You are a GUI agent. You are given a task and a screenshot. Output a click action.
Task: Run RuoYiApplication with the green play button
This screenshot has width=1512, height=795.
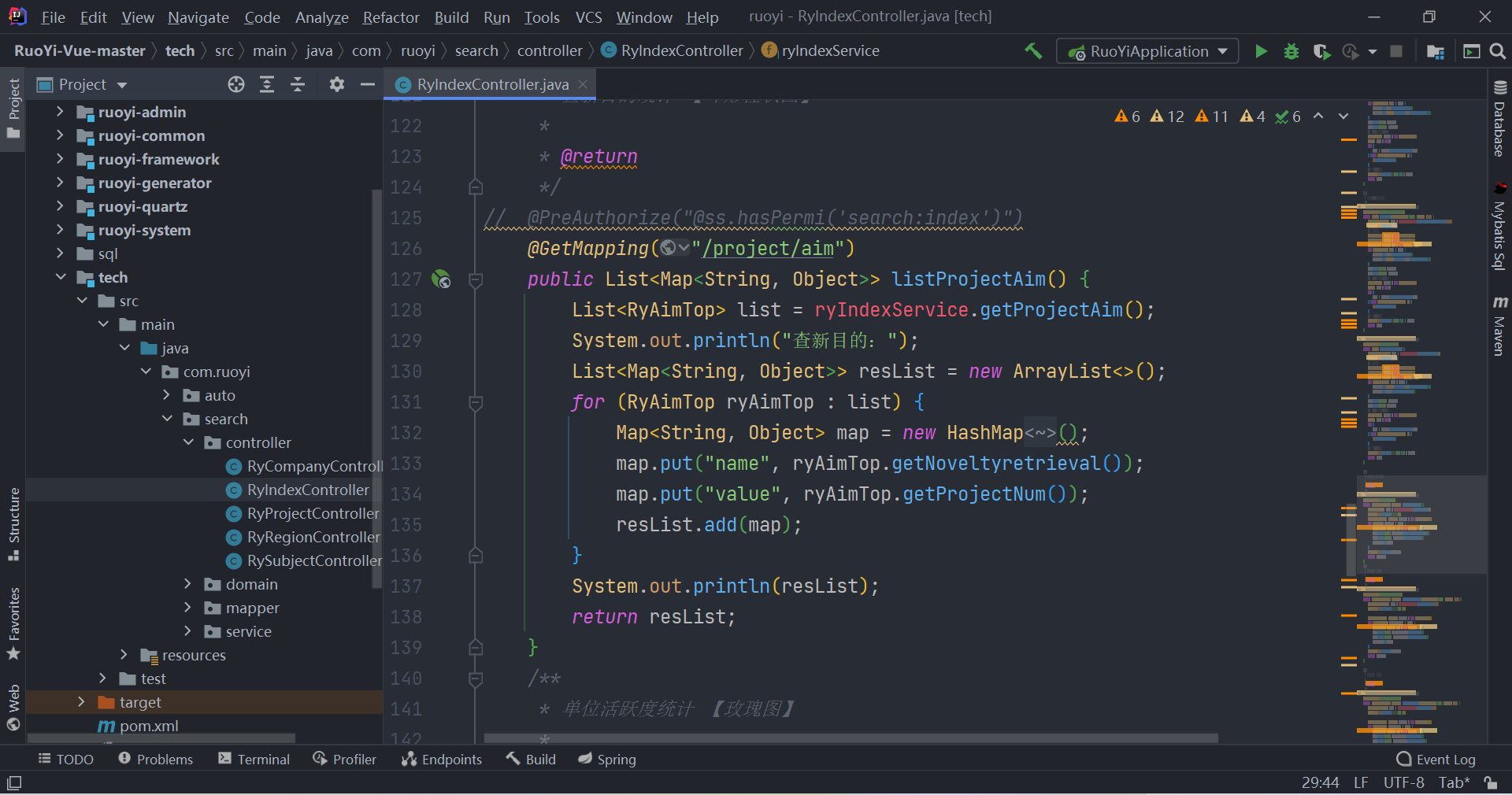point(1261,51)
